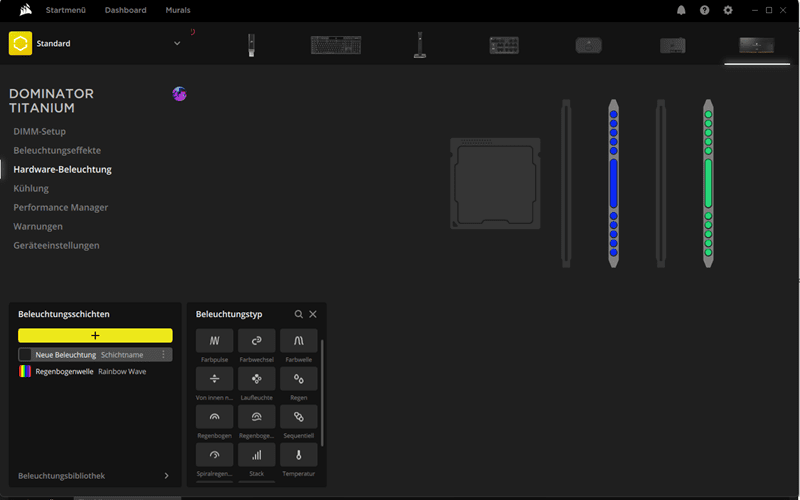This screenshot has height=500, width=800.
Task: Open Warnungen section
Action: tap(38, 226)
